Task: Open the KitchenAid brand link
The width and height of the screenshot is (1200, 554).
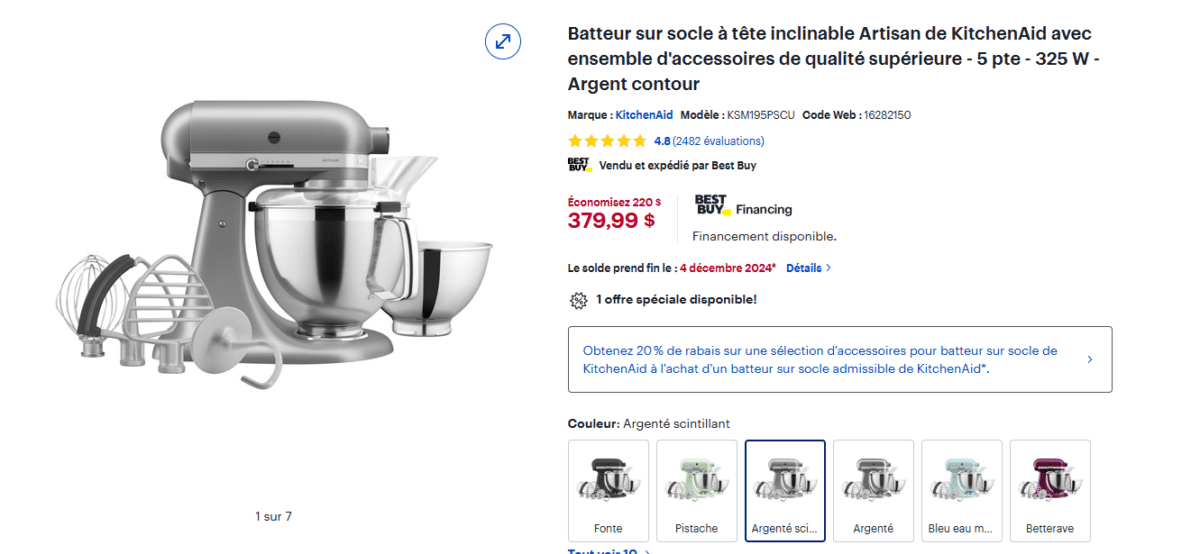Action: (644, 115)
